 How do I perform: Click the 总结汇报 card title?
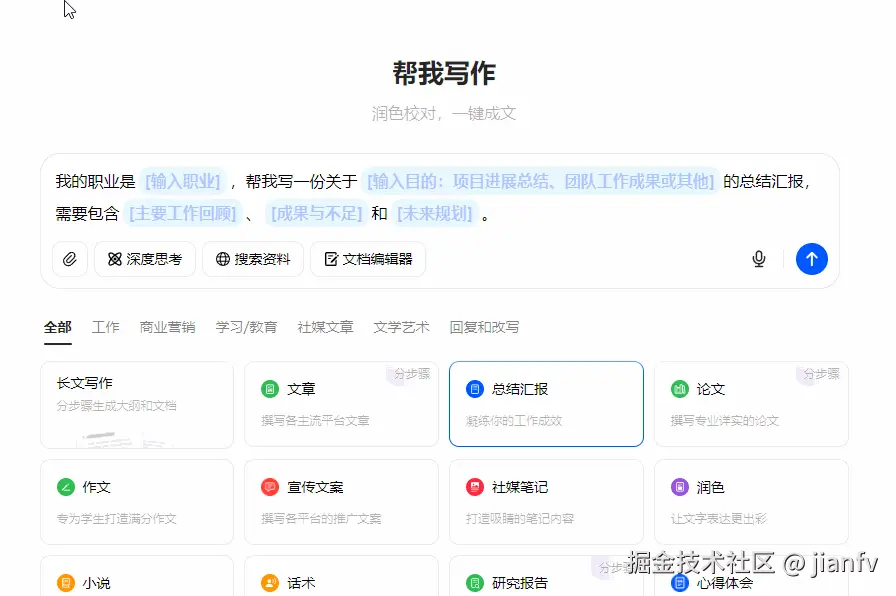click(520, 389)
